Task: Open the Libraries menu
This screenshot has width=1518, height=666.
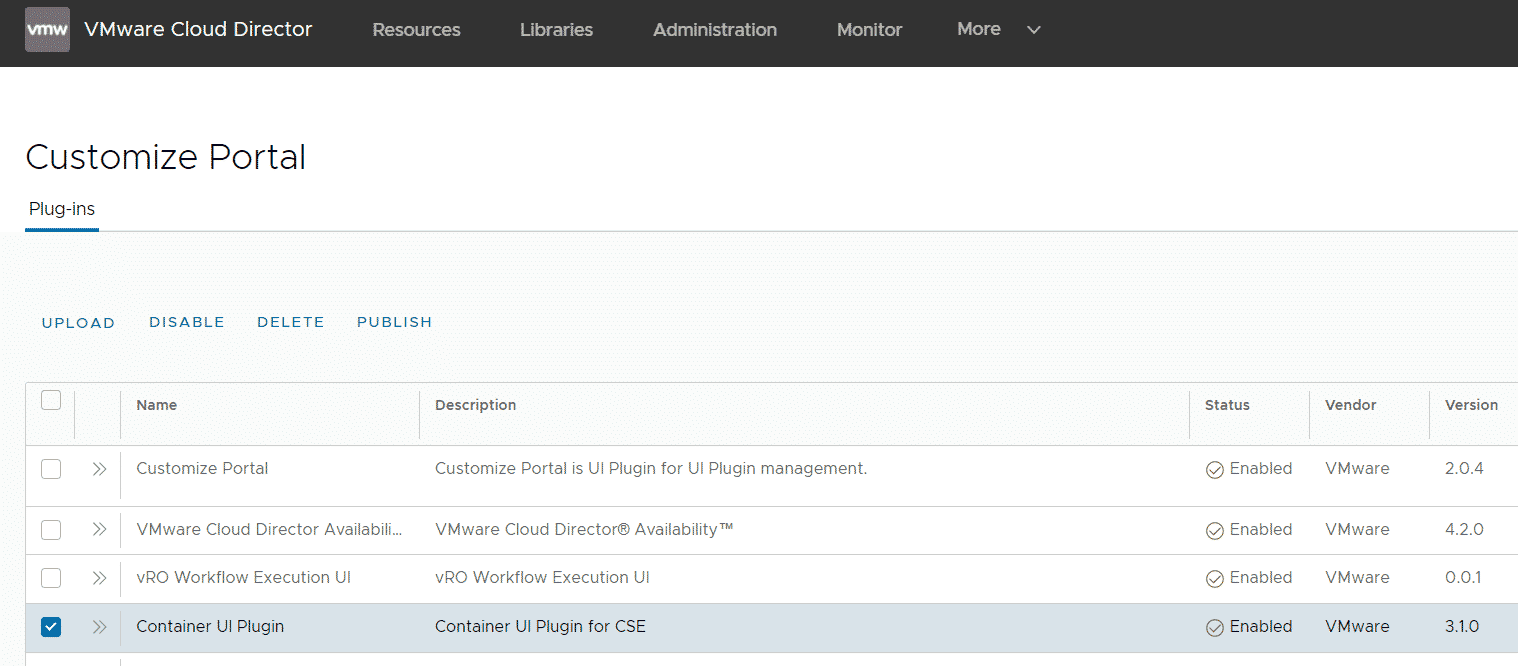Action: click(556, 30)
